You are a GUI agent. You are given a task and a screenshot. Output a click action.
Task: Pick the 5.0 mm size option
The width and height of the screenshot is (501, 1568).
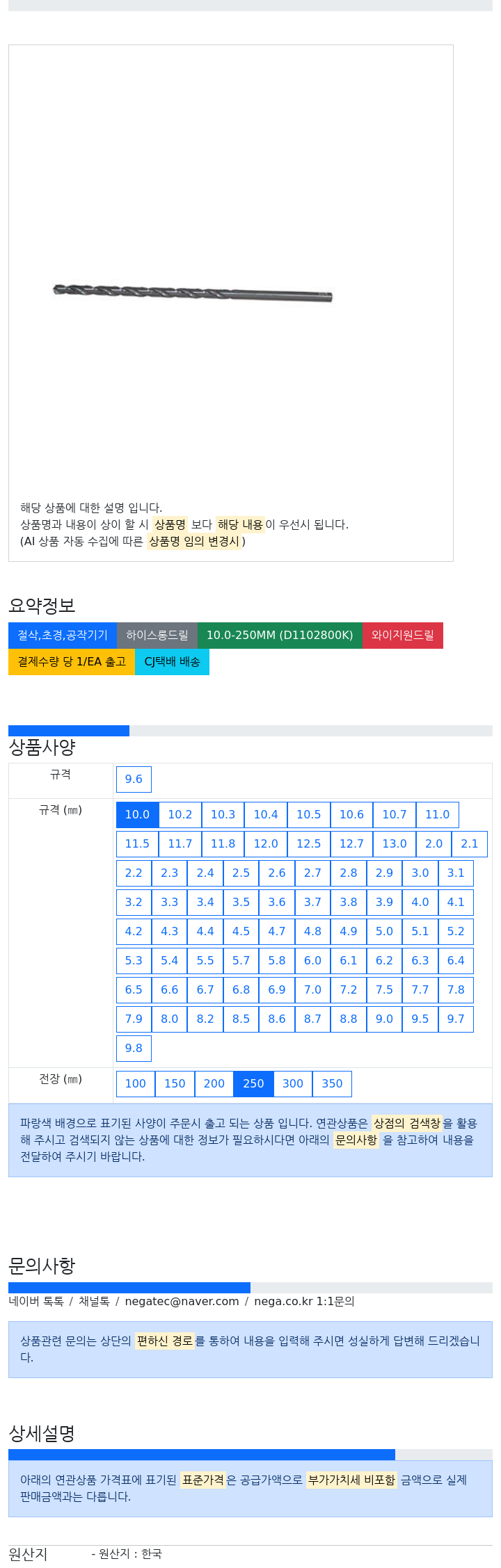pyautogui.click(x=384, y=931)
